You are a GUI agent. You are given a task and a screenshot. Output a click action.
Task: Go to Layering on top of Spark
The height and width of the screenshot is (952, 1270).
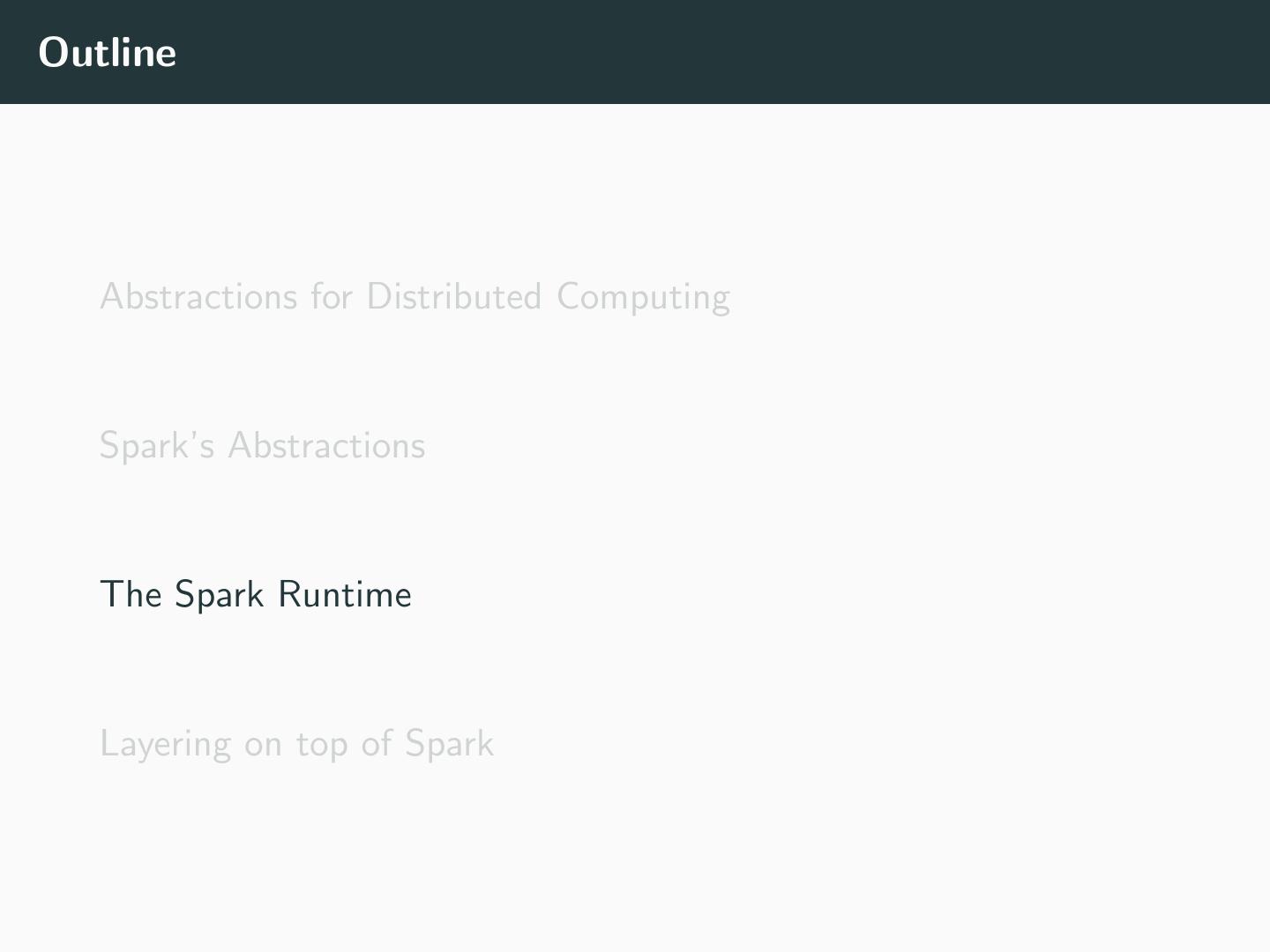coord(296,744)
